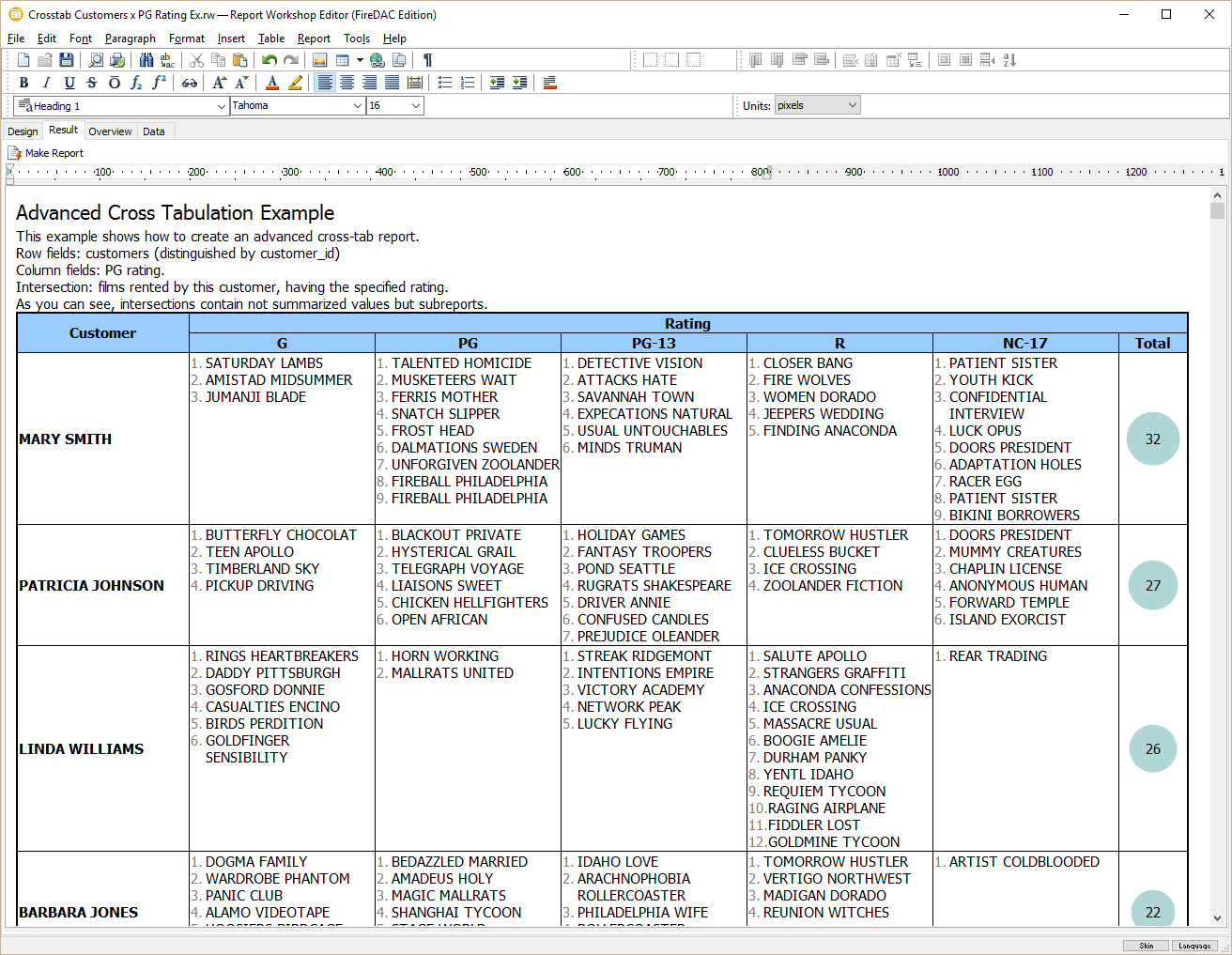Click the text highlight marker icon
Image resolution: width=1232 pixels, height=955 pixels.
click(x=295, y=83)
